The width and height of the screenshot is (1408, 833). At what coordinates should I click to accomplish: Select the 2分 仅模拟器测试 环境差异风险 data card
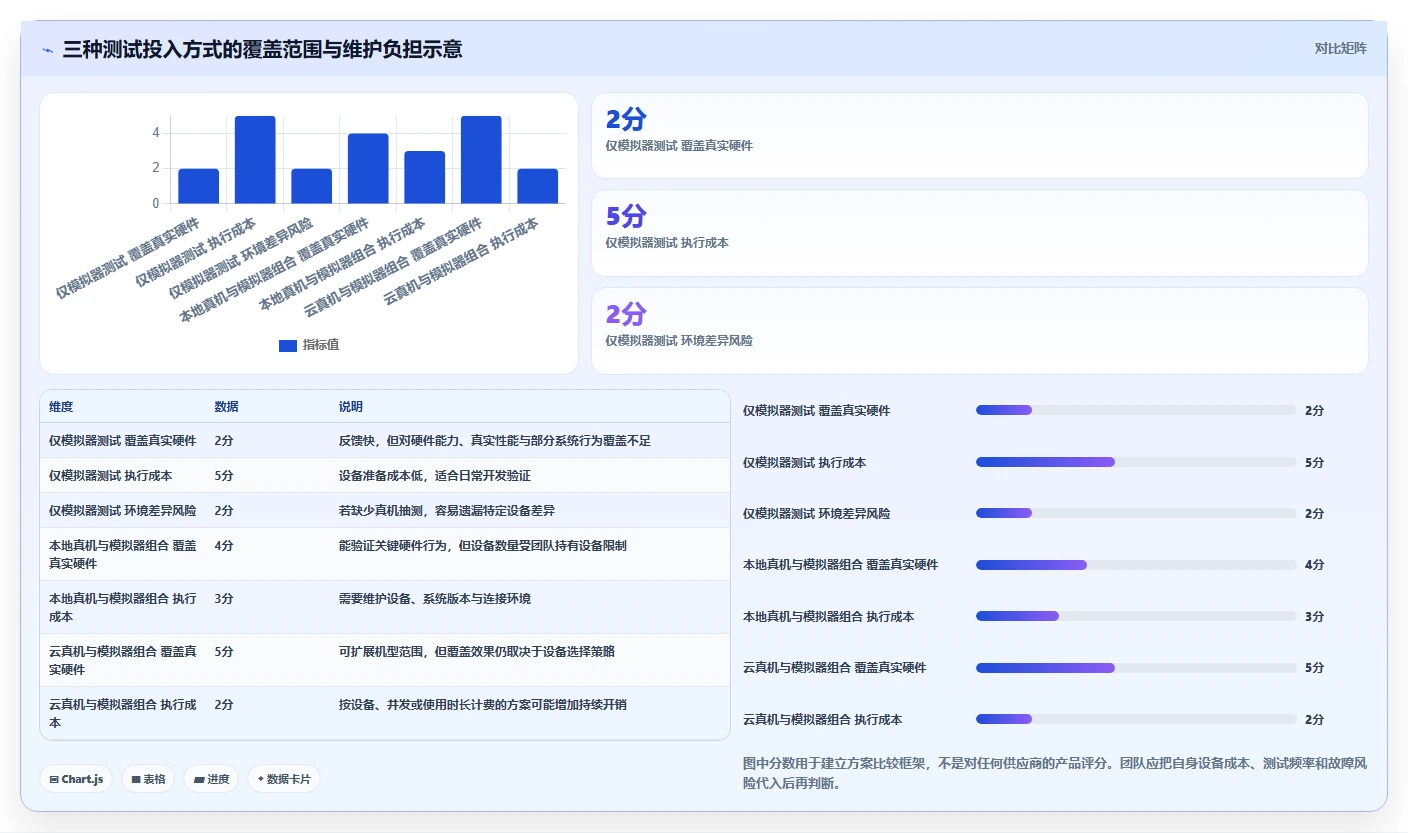click(x=980, y=331)
